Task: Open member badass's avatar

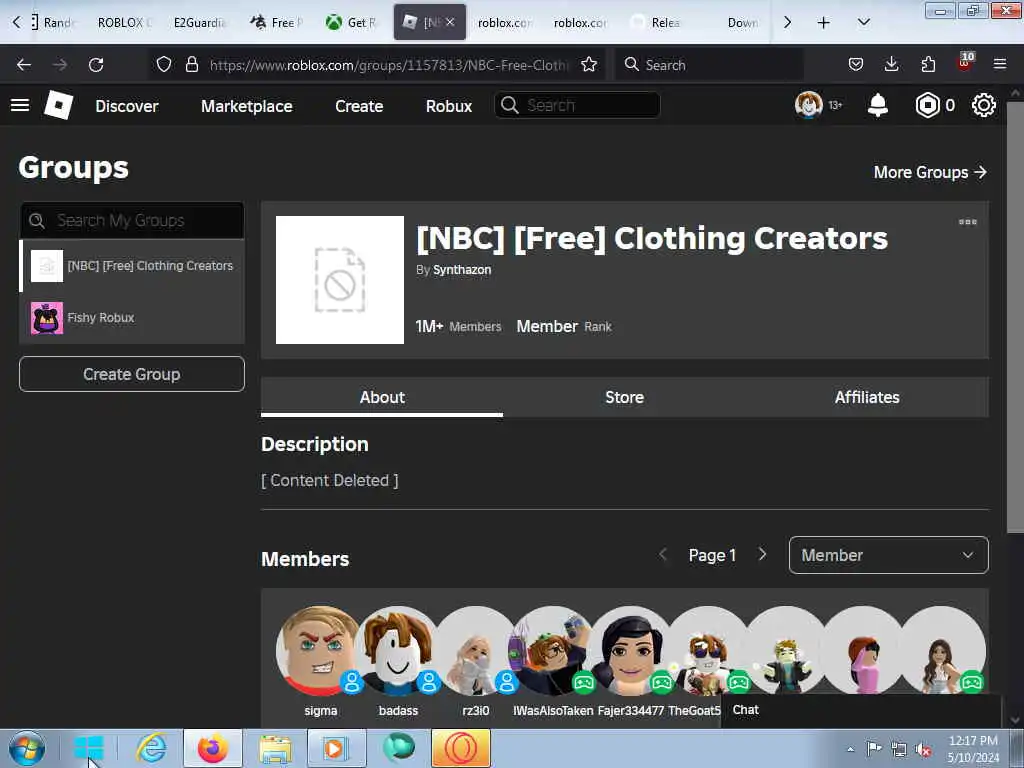Action: click(x=397, y=650)
